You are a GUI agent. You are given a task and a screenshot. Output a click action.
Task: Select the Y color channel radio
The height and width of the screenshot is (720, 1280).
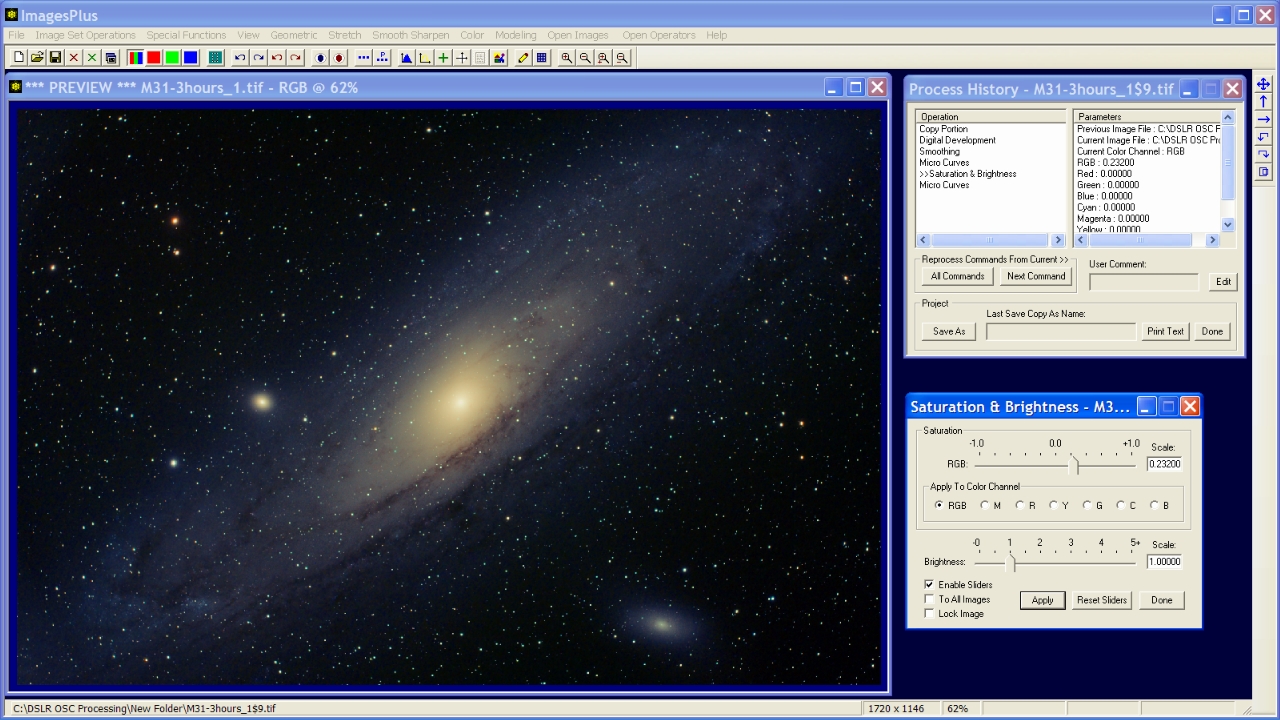tap(1053, 505)
